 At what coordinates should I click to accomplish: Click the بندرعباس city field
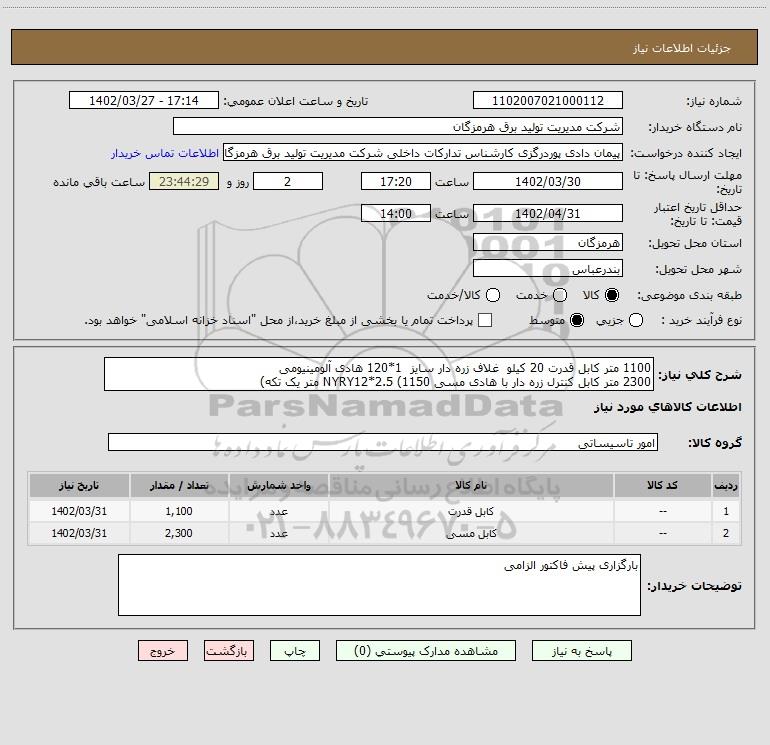coord(548,268)
